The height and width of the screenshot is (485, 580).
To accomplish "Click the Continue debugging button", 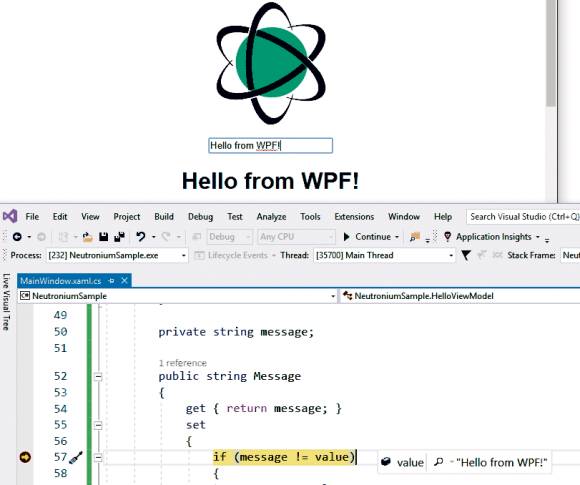I will (x=367, y=237).
